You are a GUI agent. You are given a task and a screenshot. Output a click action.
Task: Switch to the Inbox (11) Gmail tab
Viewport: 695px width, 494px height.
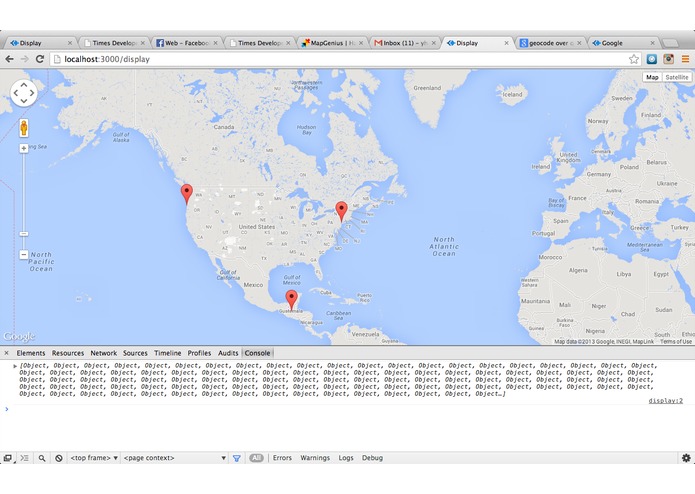click(x=405, y=43)
